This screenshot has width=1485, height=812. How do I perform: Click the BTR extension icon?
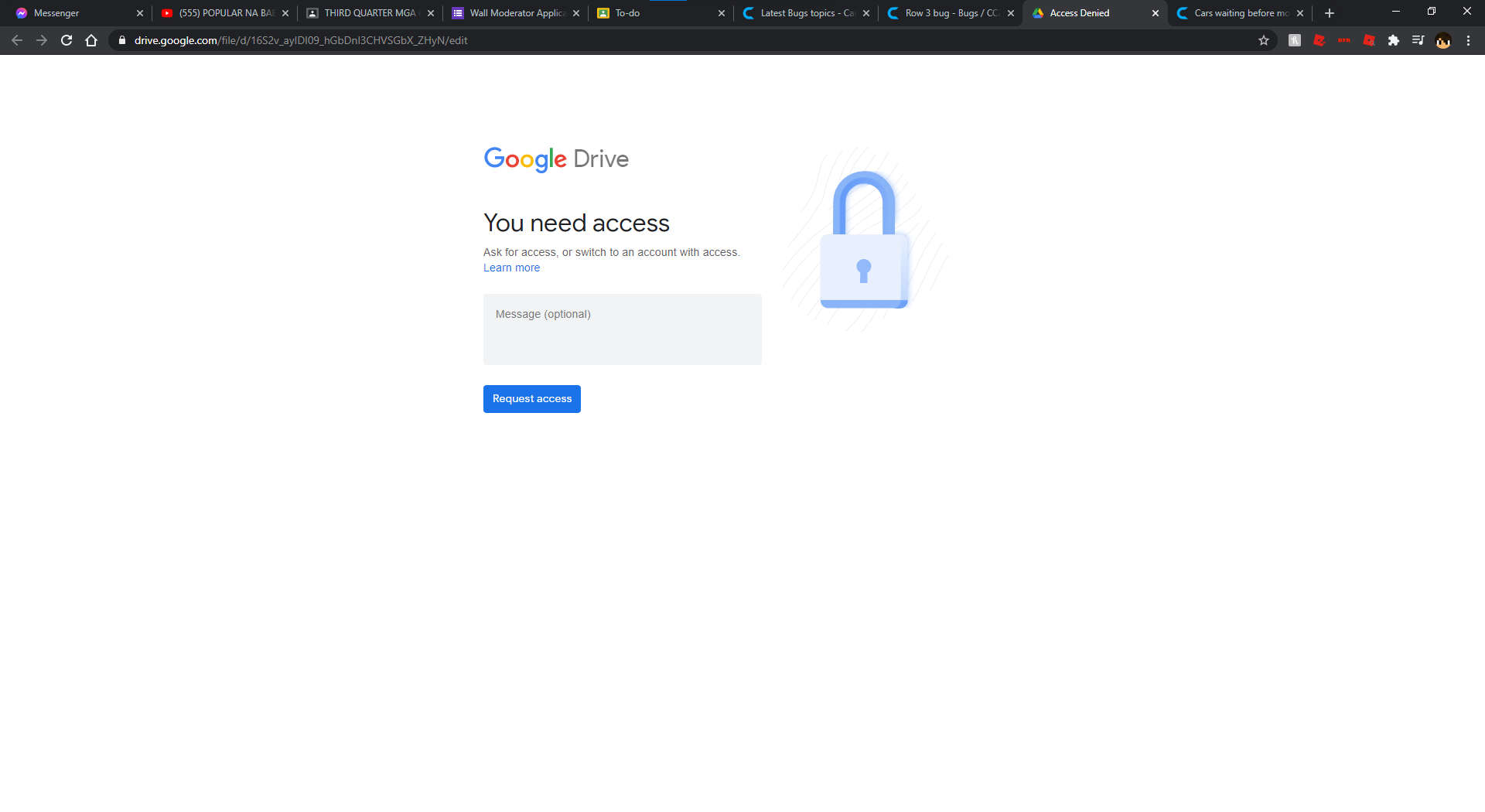(1344, 40)
